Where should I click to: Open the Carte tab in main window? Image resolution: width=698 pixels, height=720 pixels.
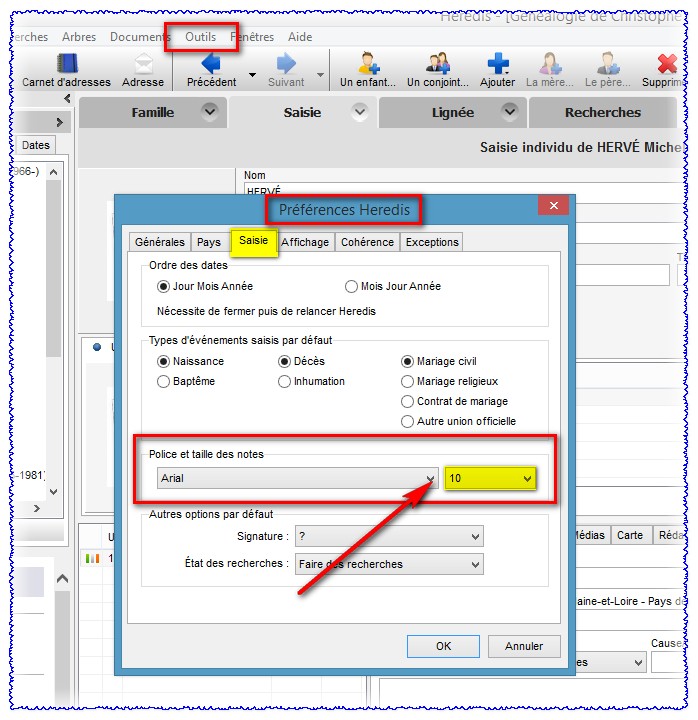pos(630,535)
